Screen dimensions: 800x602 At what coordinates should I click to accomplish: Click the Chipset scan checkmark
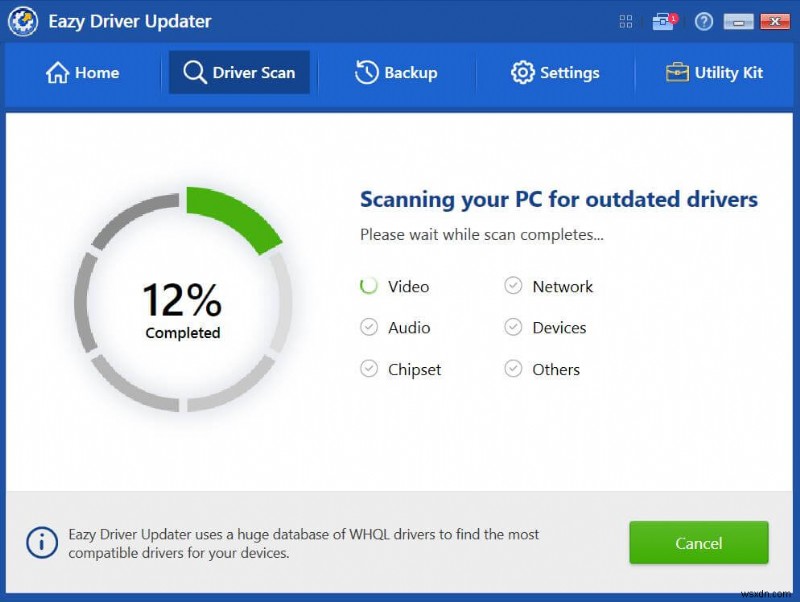coord(368,369)
